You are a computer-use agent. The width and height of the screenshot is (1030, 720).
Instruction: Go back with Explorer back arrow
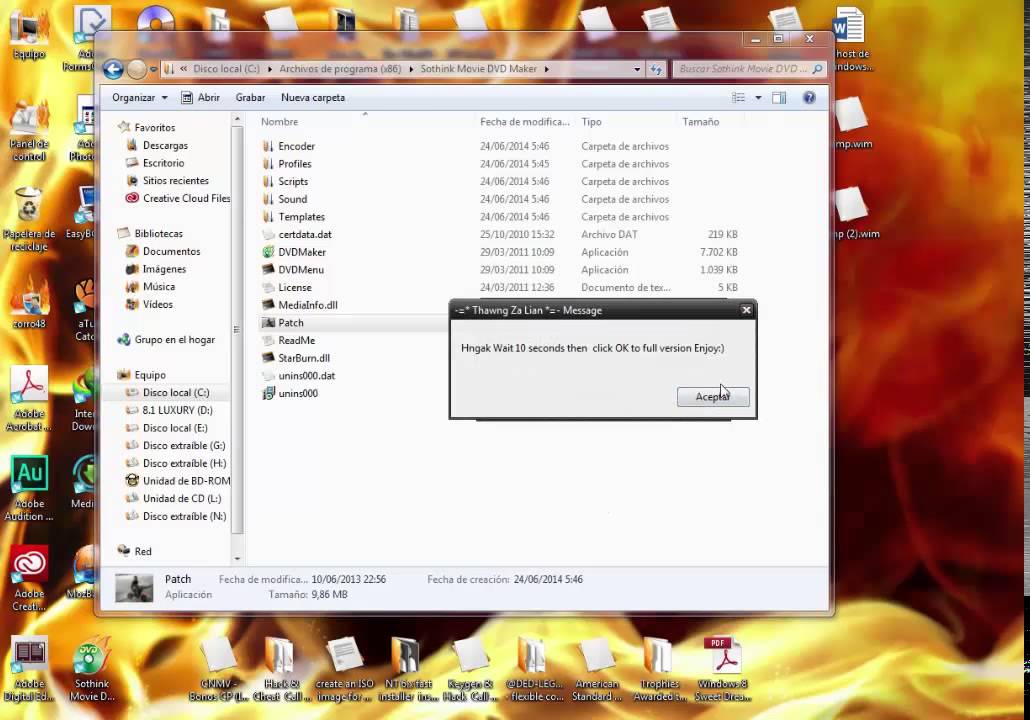[x=113, y=69]
